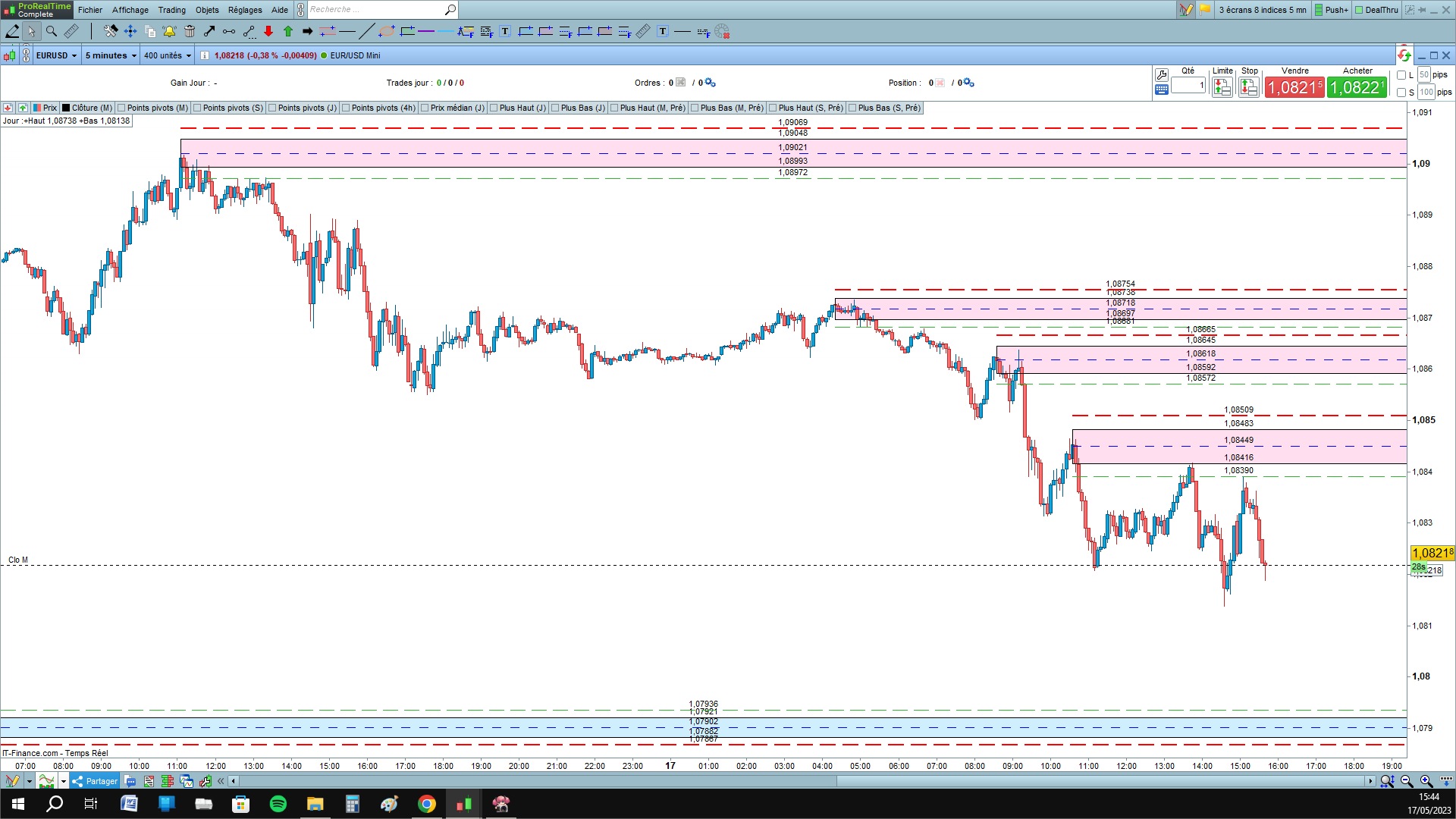The image size is (1456, 819).
Task: Select the green up arrow tool
Action: 288,31
